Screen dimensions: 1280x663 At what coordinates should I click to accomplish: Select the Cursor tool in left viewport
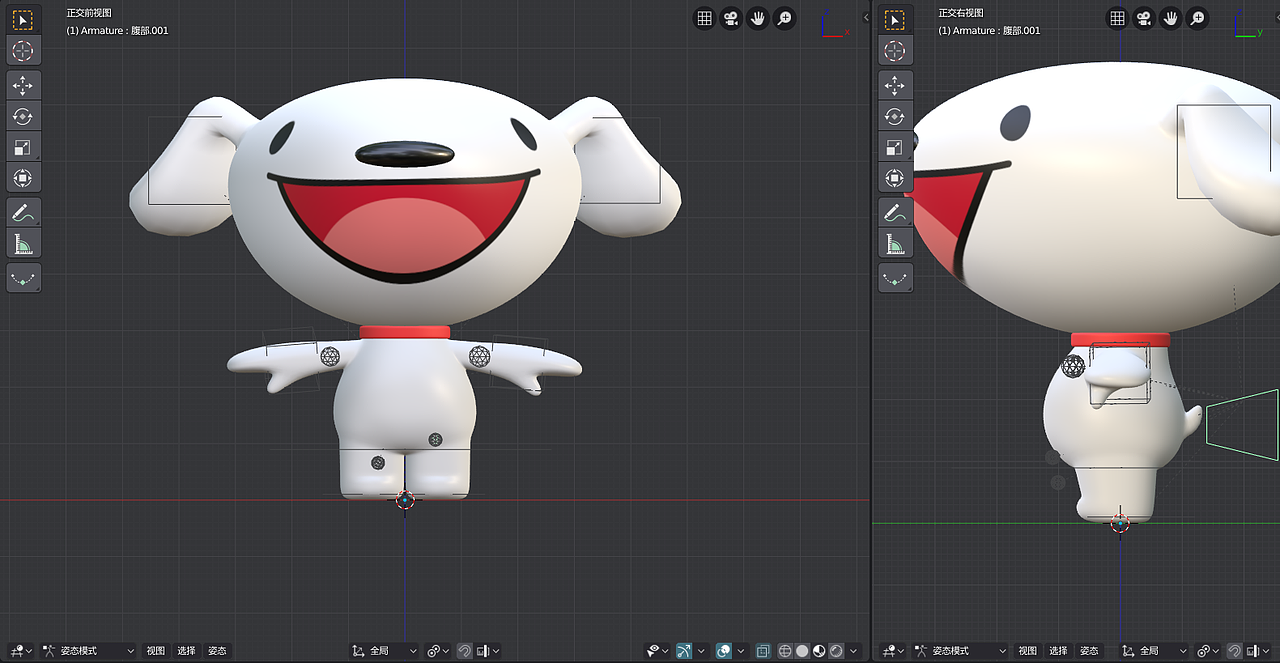(23, 50)
